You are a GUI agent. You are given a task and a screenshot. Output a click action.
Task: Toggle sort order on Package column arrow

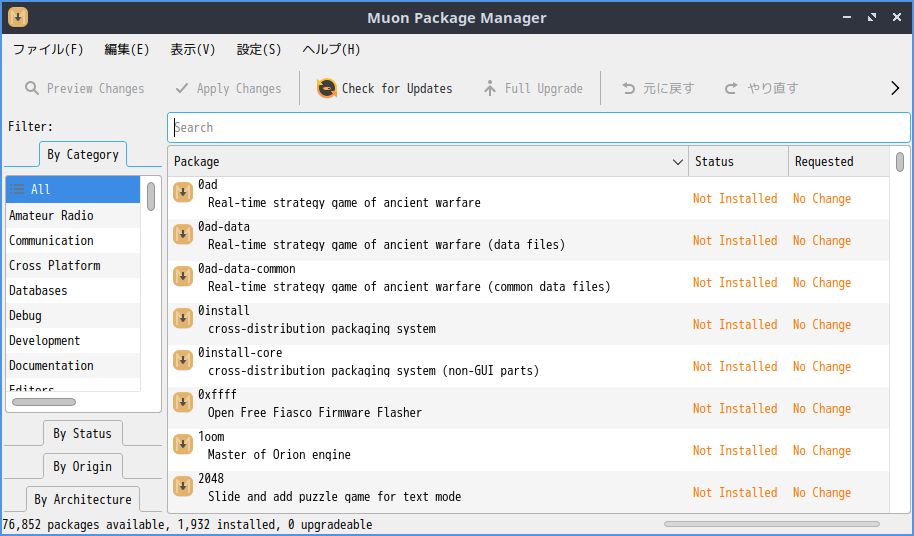pyautogui.click(x=677, y=162)
